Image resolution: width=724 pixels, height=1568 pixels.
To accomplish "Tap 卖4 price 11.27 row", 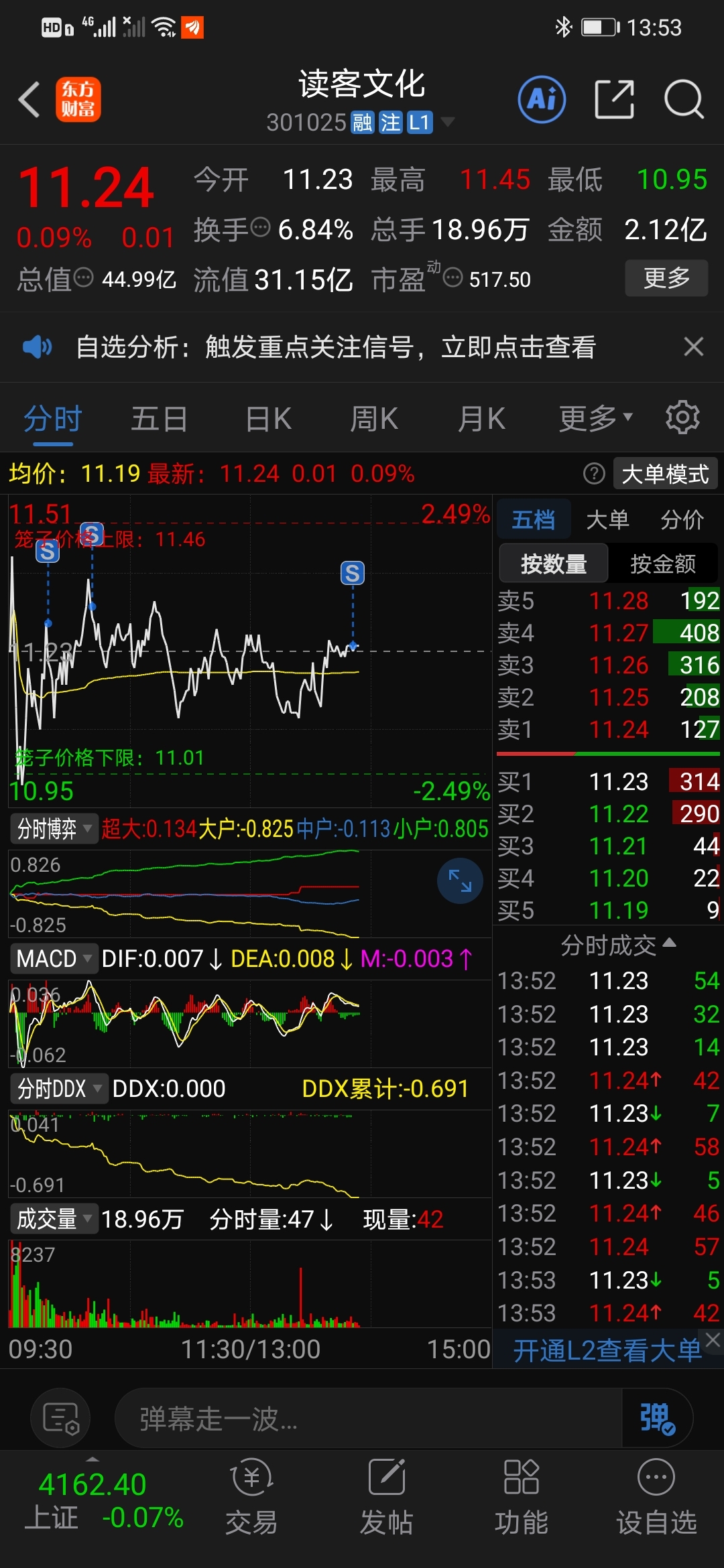I will click(x=609, y=633).
